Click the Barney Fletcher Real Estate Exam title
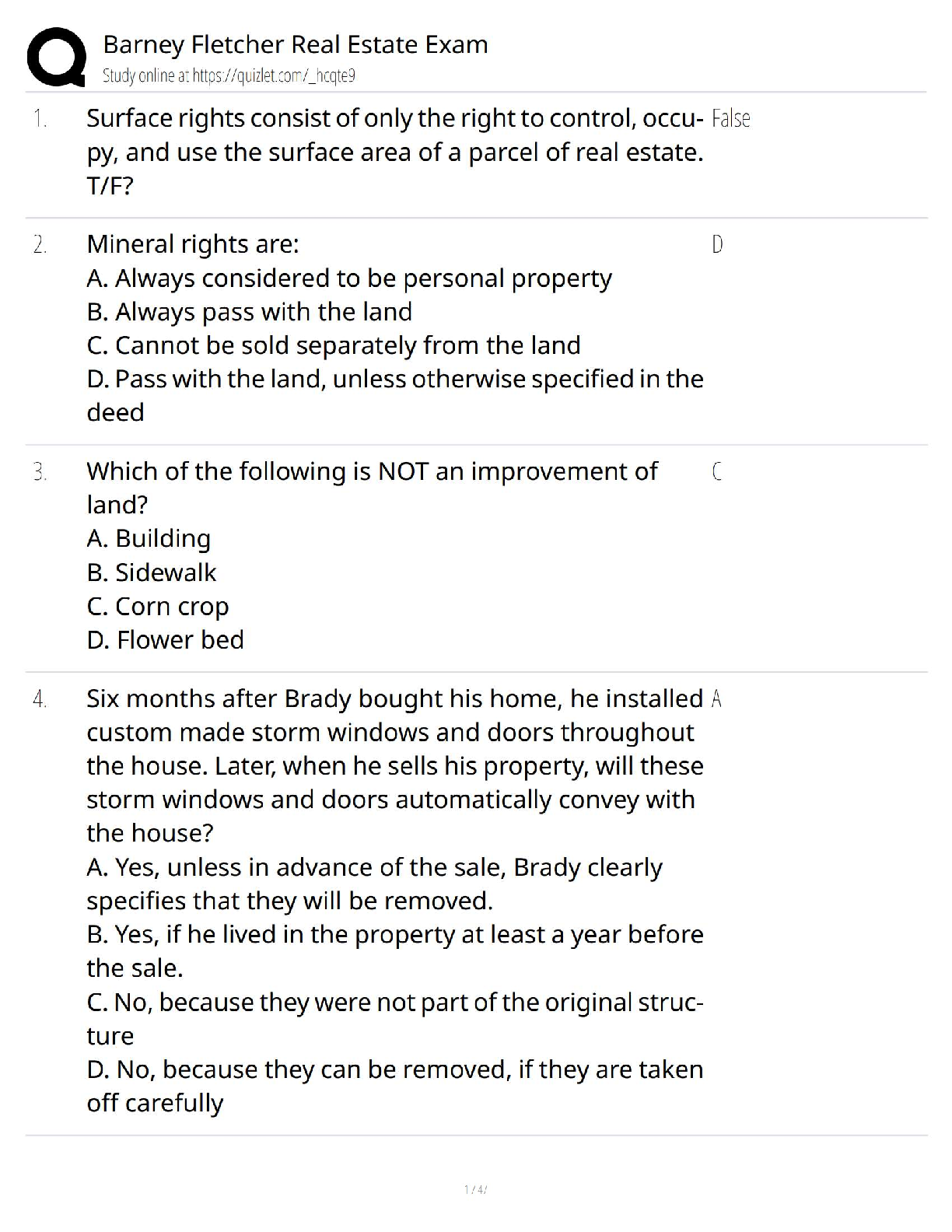Image resolution: width=952 pixels, height=1232 pixels. [295, 44]
